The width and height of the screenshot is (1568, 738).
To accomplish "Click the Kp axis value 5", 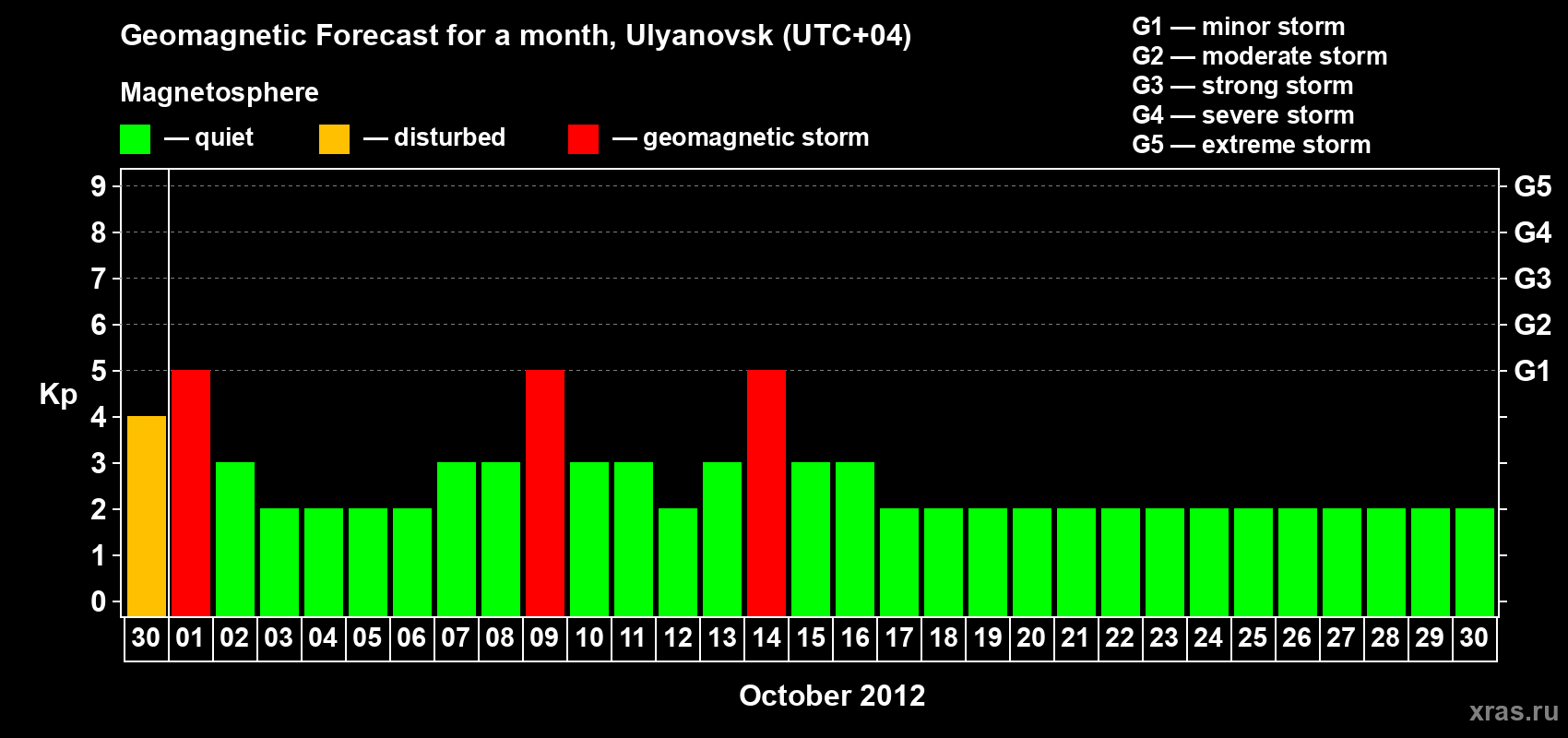I will tap(99, 371).
